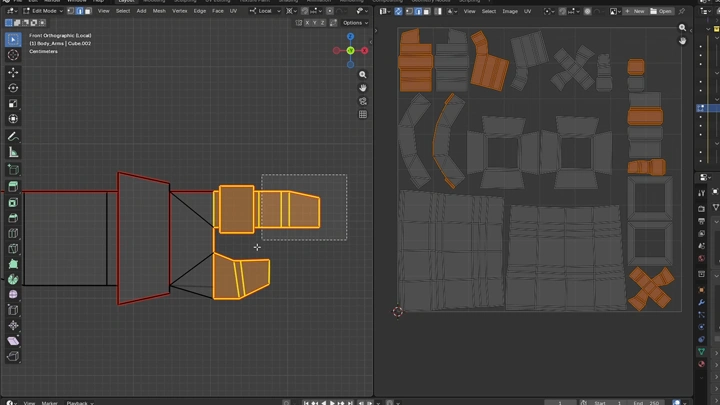Select the Scale tool
The image size is (720, 405).
[x=13, y=103]
